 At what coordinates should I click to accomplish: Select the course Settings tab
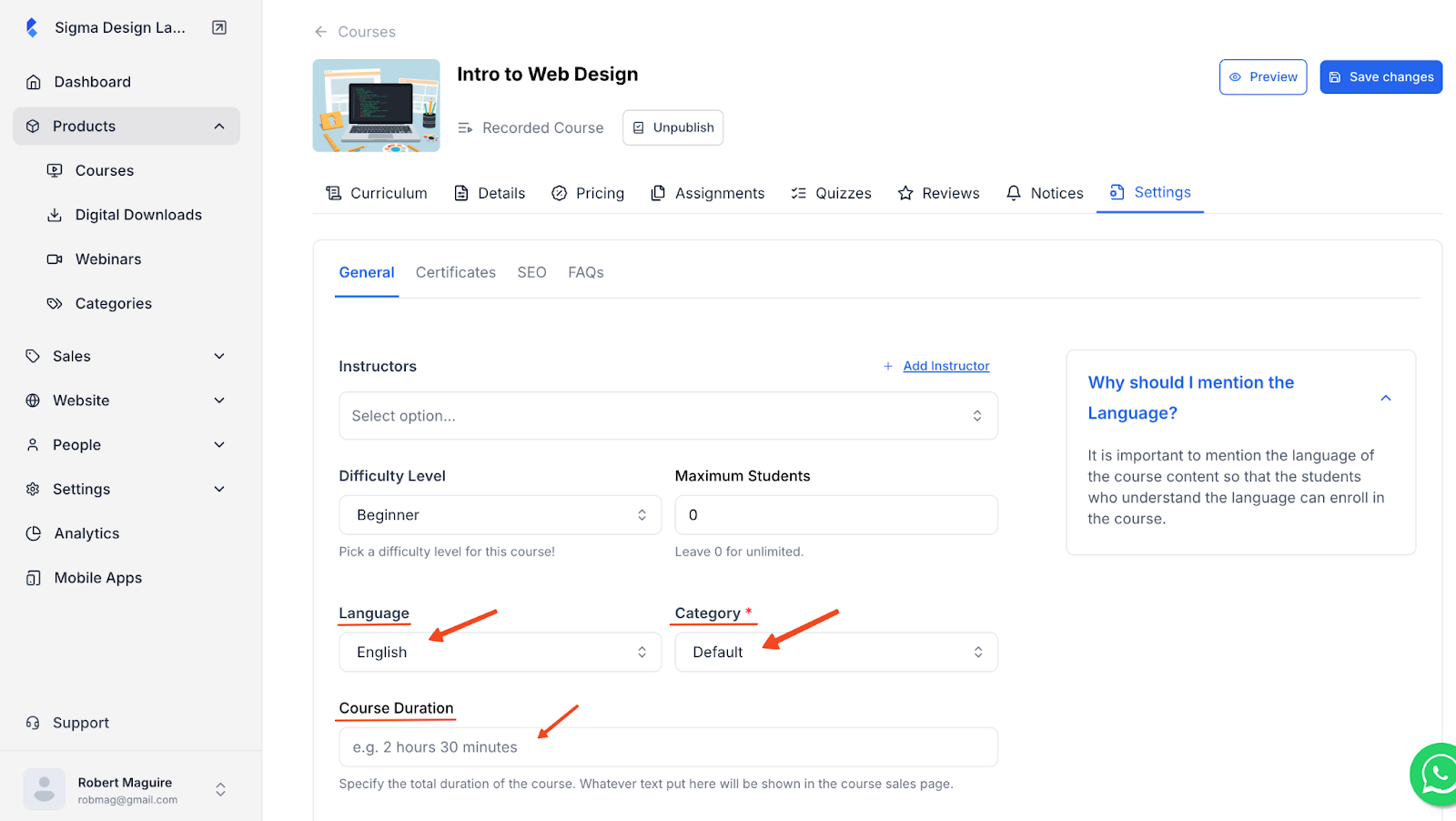pyautogui.click(x=1150, y=192)
